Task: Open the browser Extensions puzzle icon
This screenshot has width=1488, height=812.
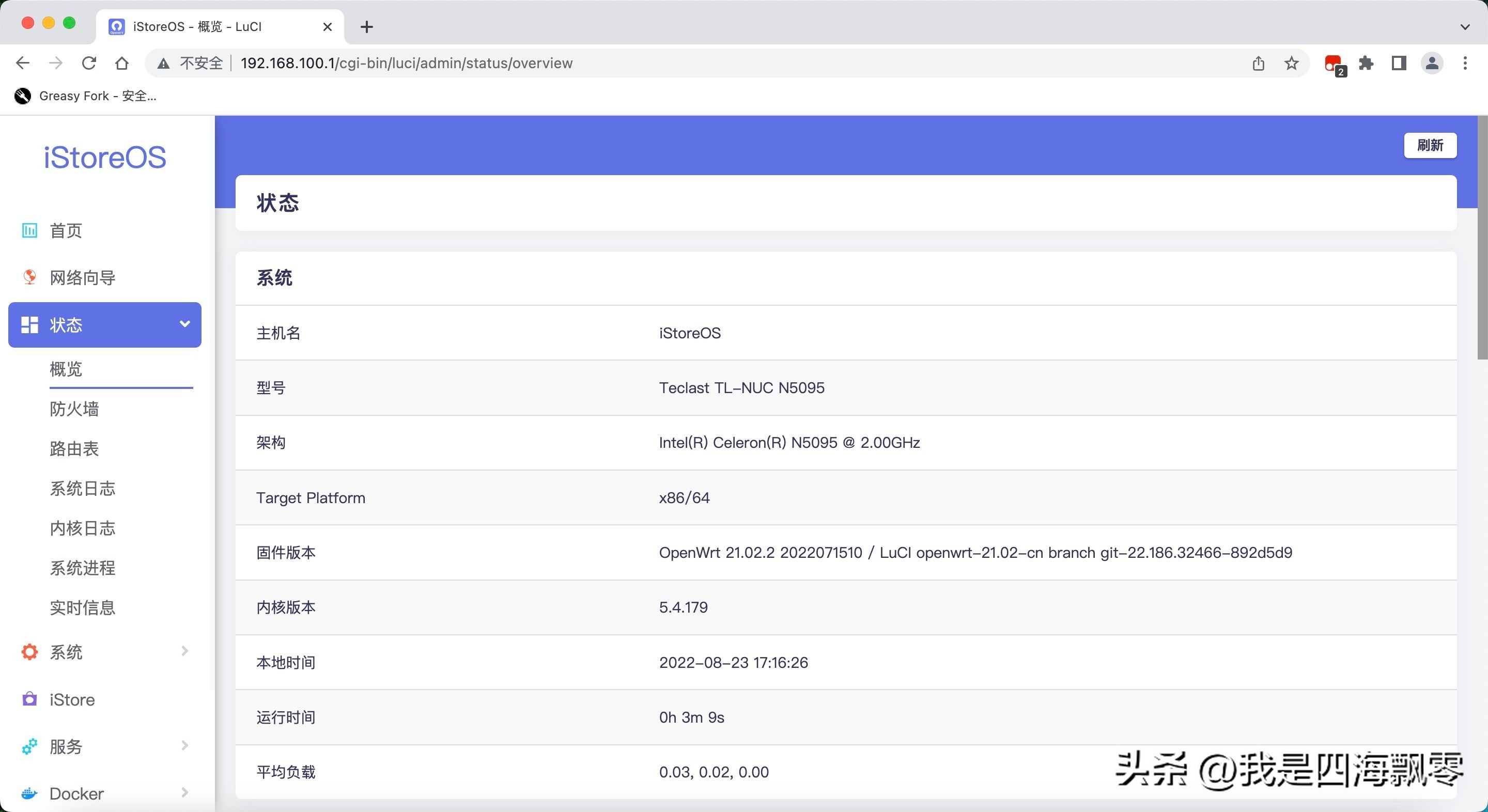Action: (1366, 63)
